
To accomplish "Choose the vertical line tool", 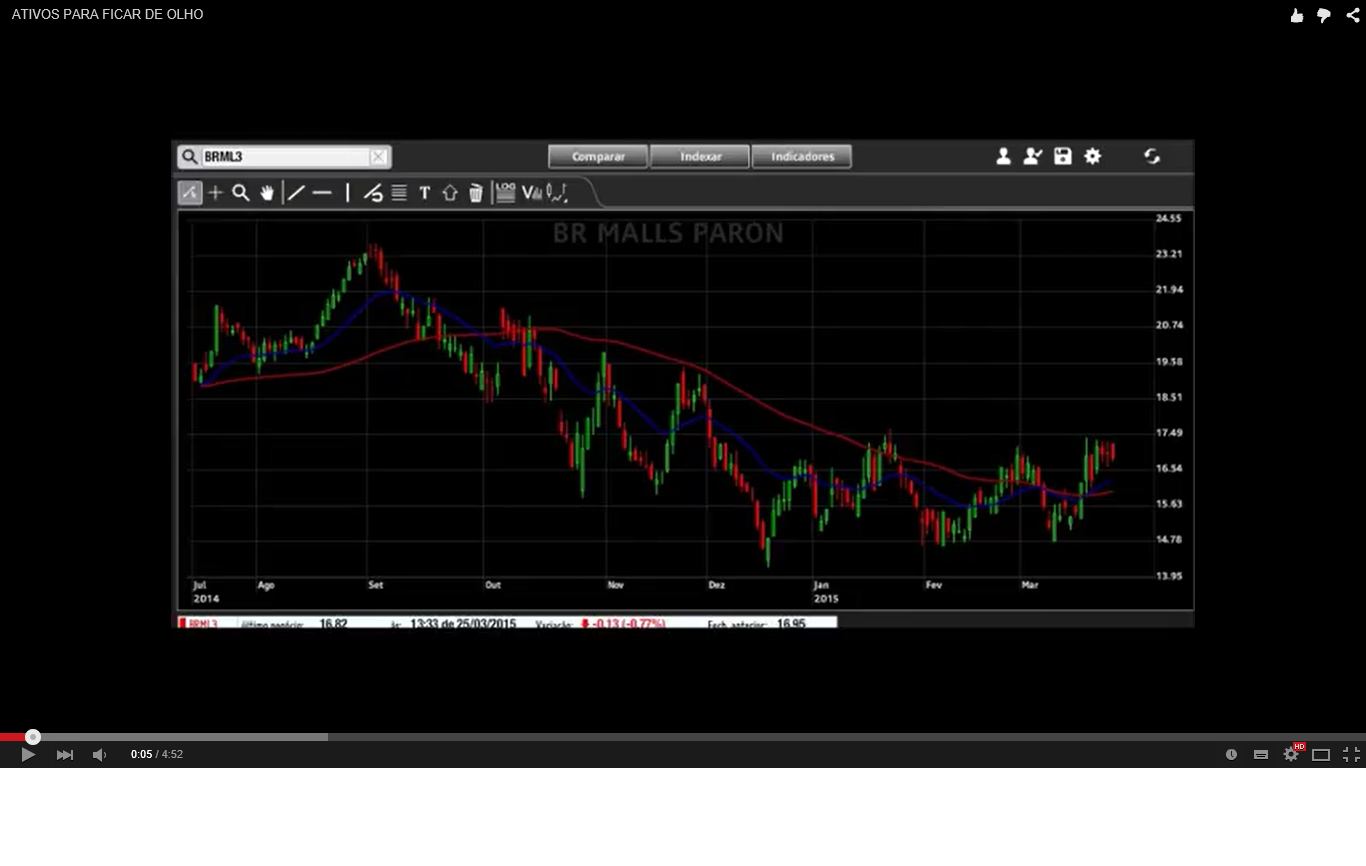I will [x=347, y=193].
